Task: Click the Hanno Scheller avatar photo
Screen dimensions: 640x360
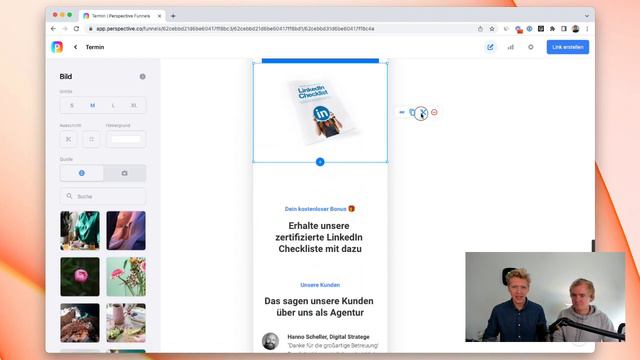Action: click(270, 341)
